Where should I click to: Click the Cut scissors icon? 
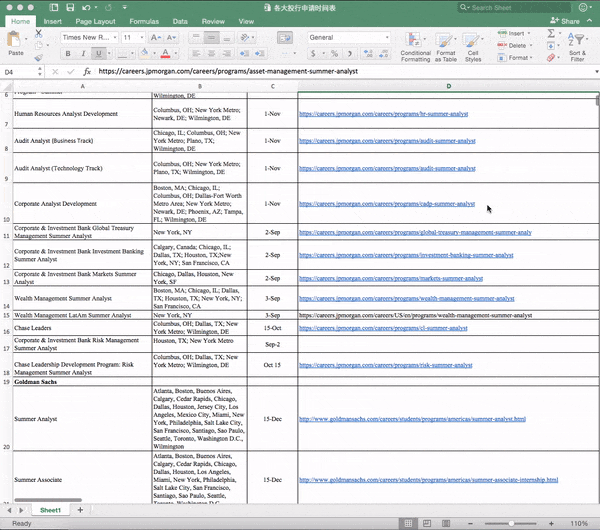click(39, 34)
